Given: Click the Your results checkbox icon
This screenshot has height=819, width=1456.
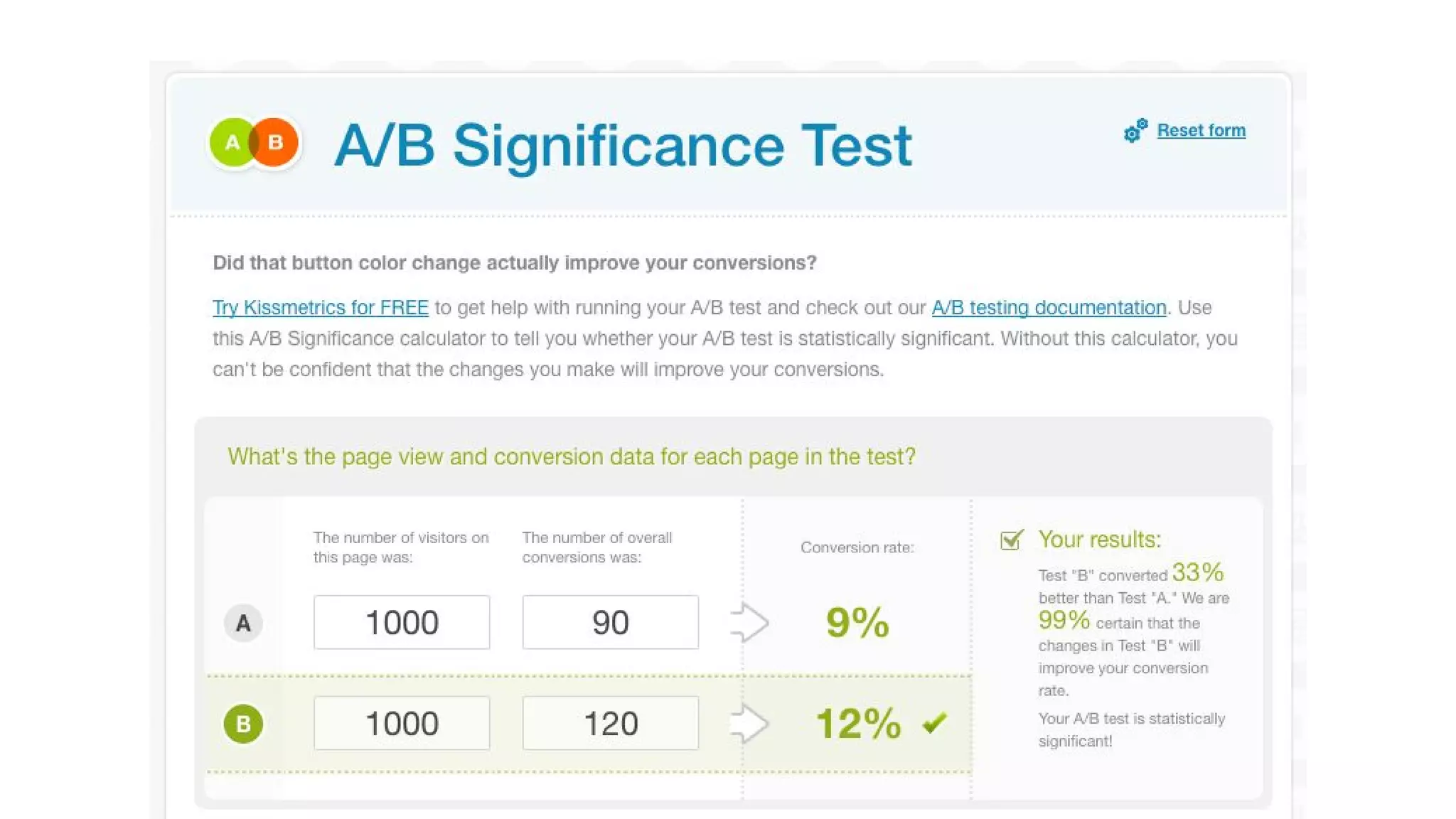Looking at the screenshot, I should click(1011, 540).
